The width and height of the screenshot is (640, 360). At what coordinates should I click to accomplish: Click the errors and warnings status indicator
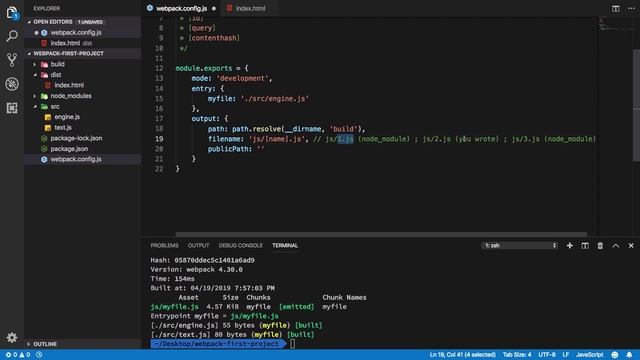pos(18,355)
